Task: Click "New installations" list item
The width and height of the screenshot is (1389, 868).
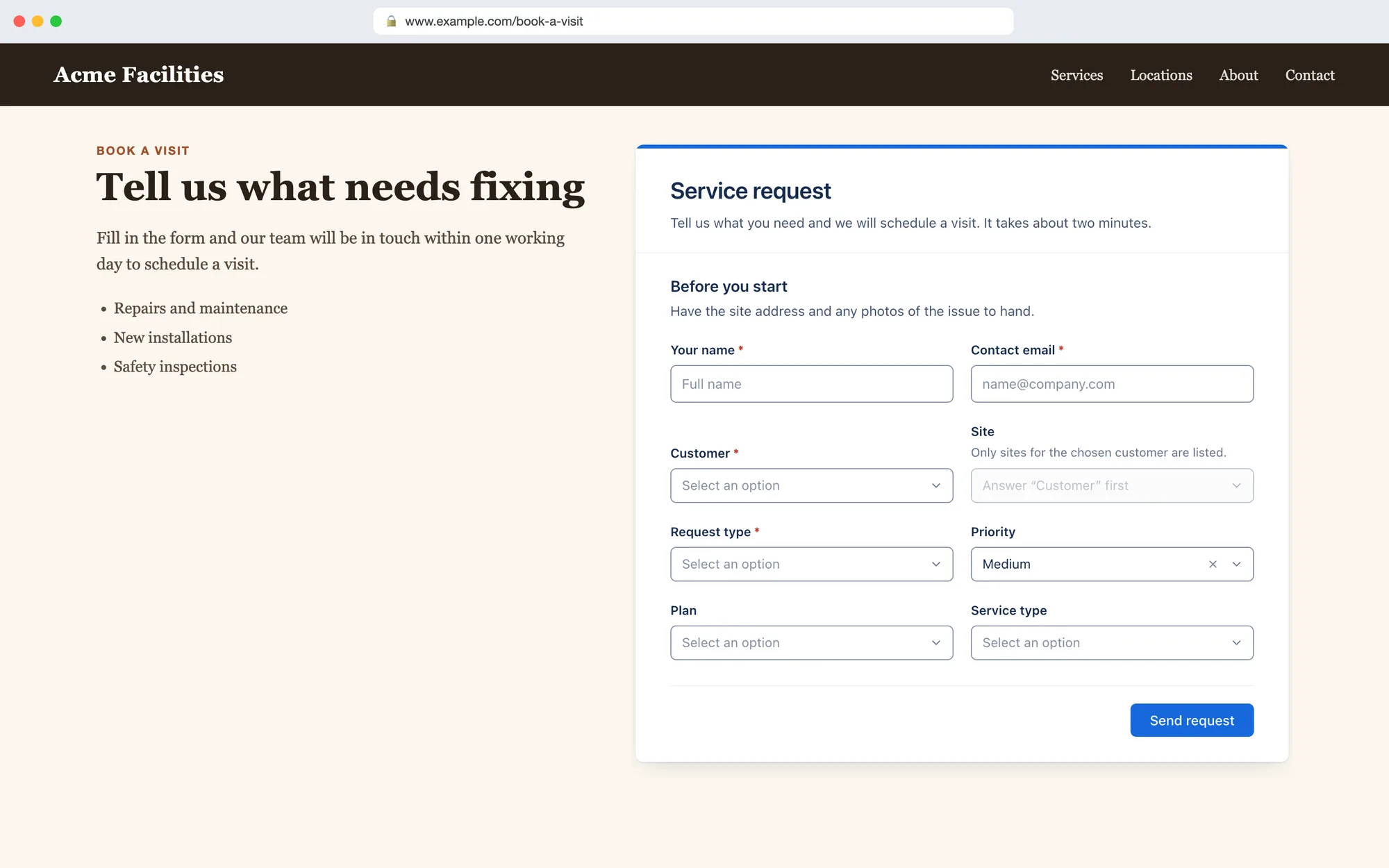Action: pos(173,337)
